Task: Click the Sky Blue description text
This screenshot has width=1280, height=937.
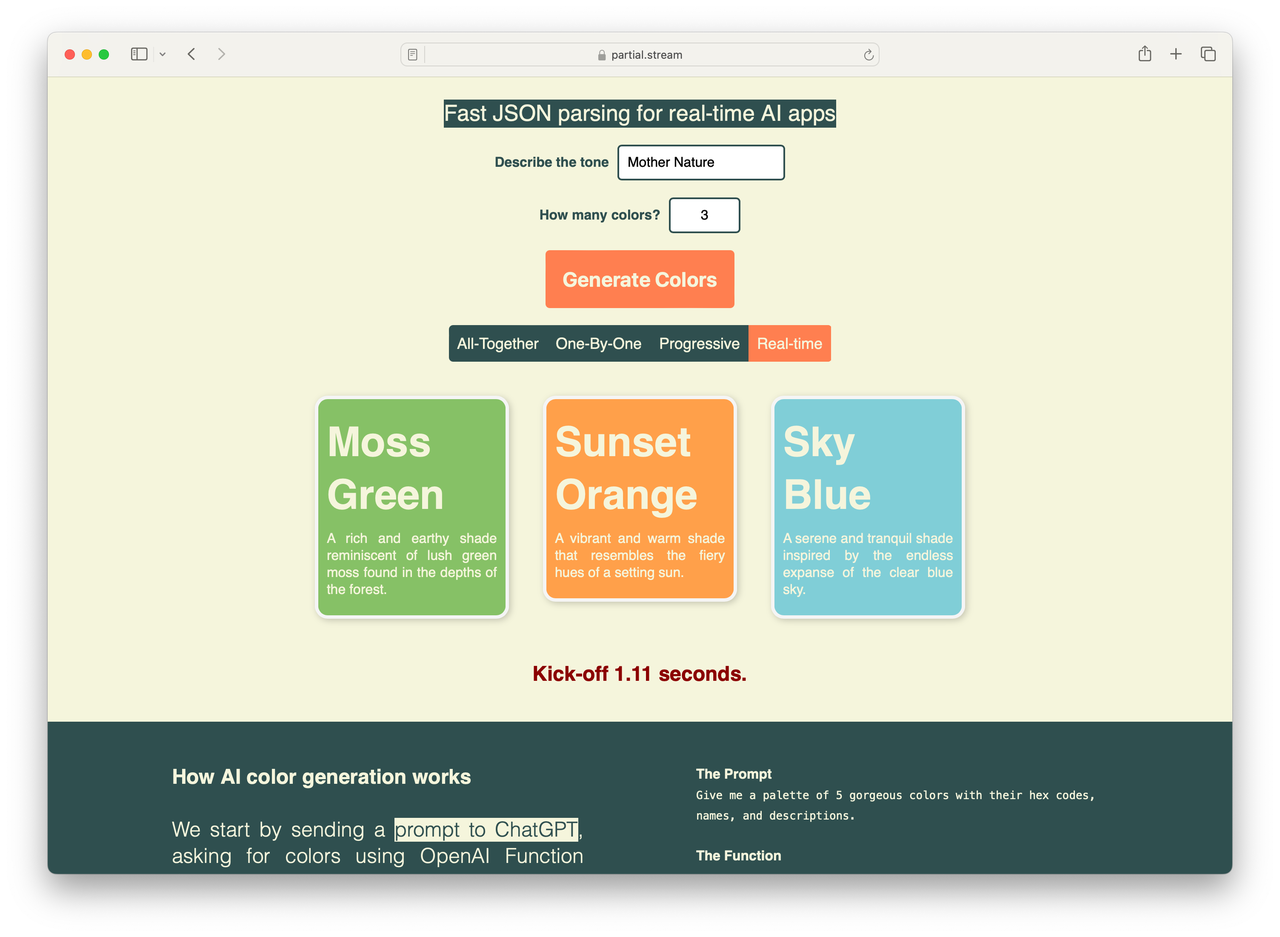Action: point(868,564)
